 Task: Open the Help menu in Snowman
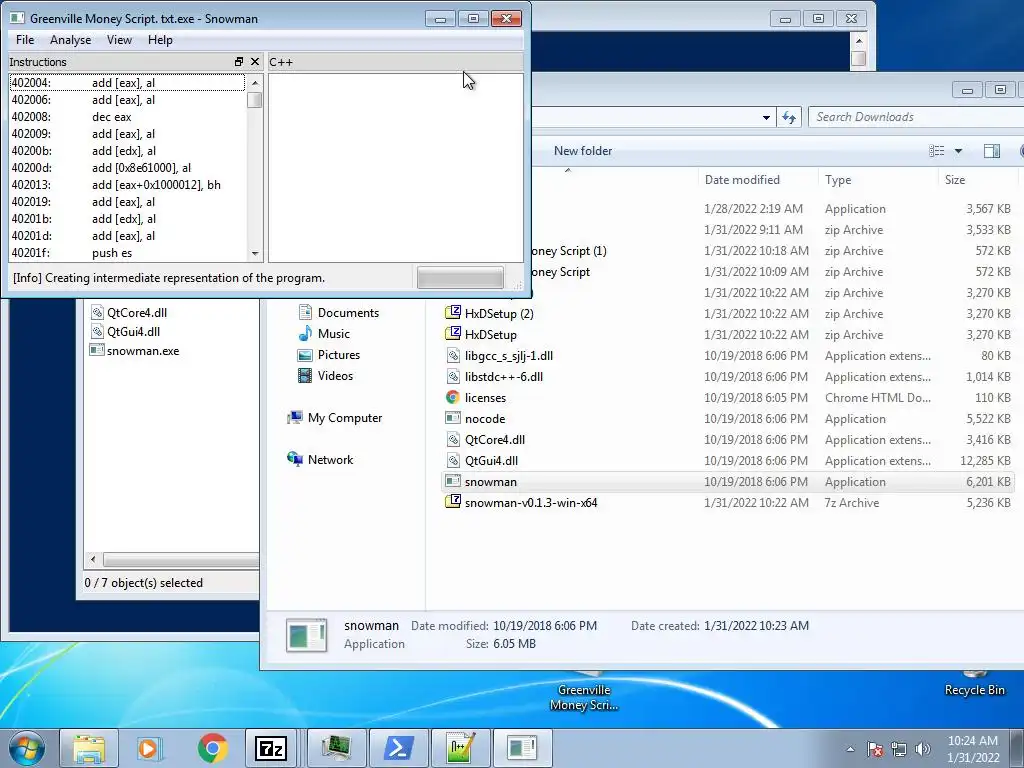pos(160,40)
